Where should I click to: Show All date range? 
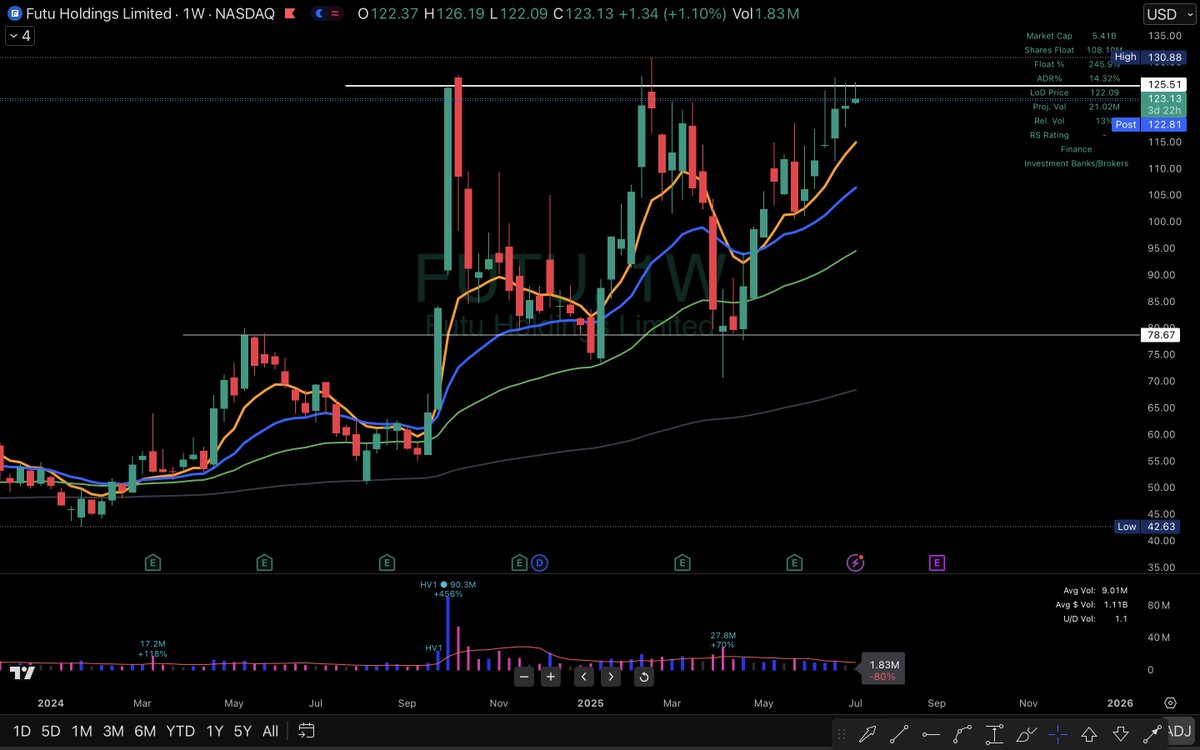(270, 731)
